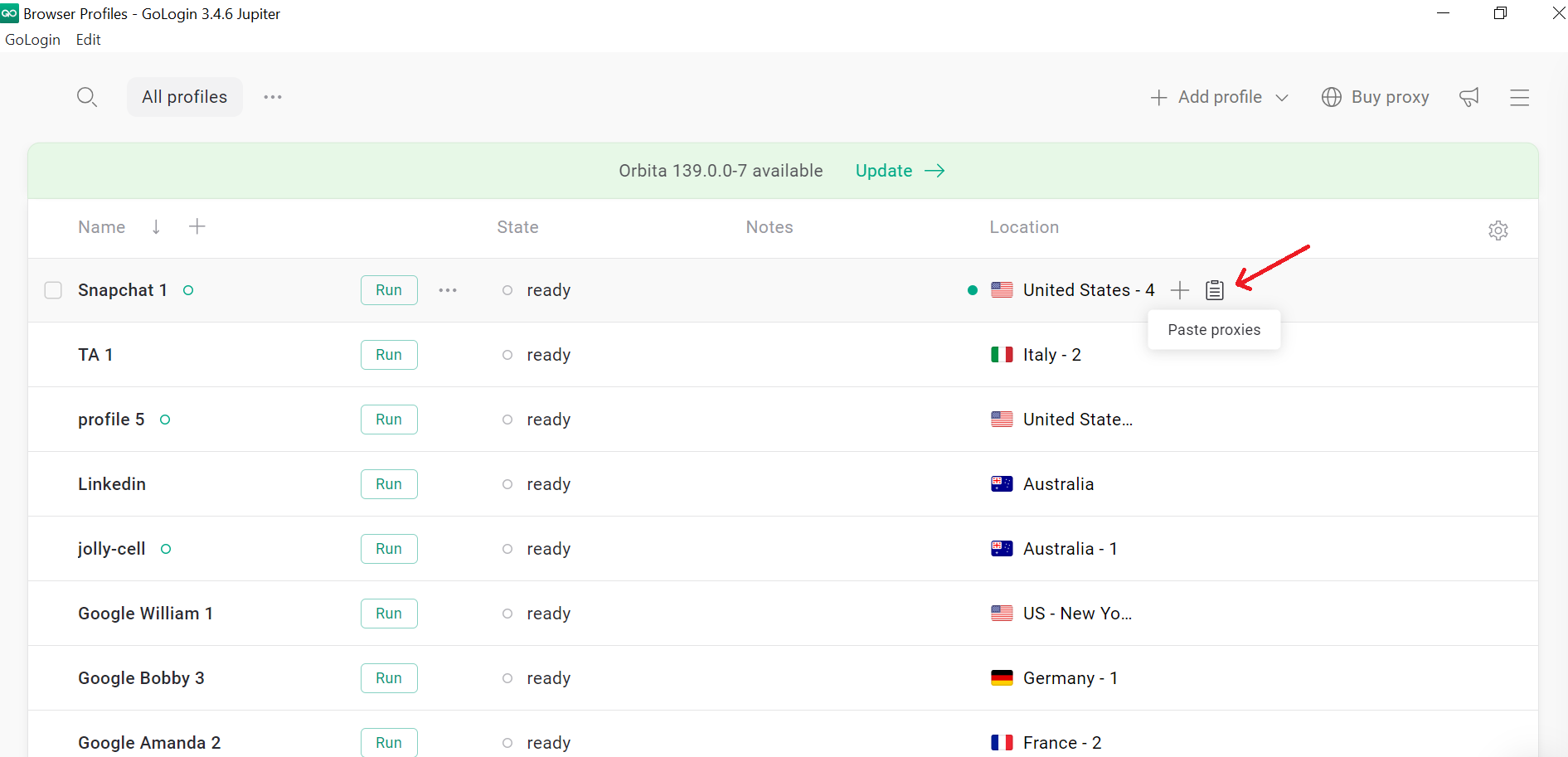Click the Update link for Orbita

point(900,171)
